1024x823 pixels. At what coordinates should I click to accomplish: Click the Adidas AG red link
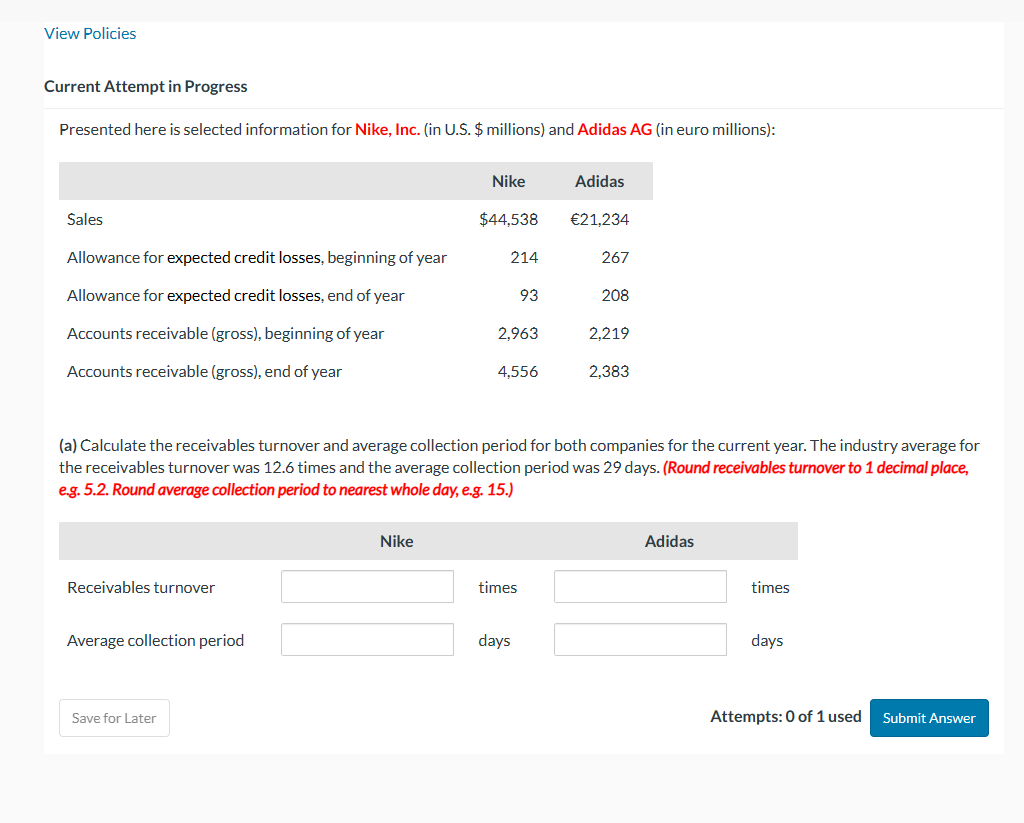point(615,129)
